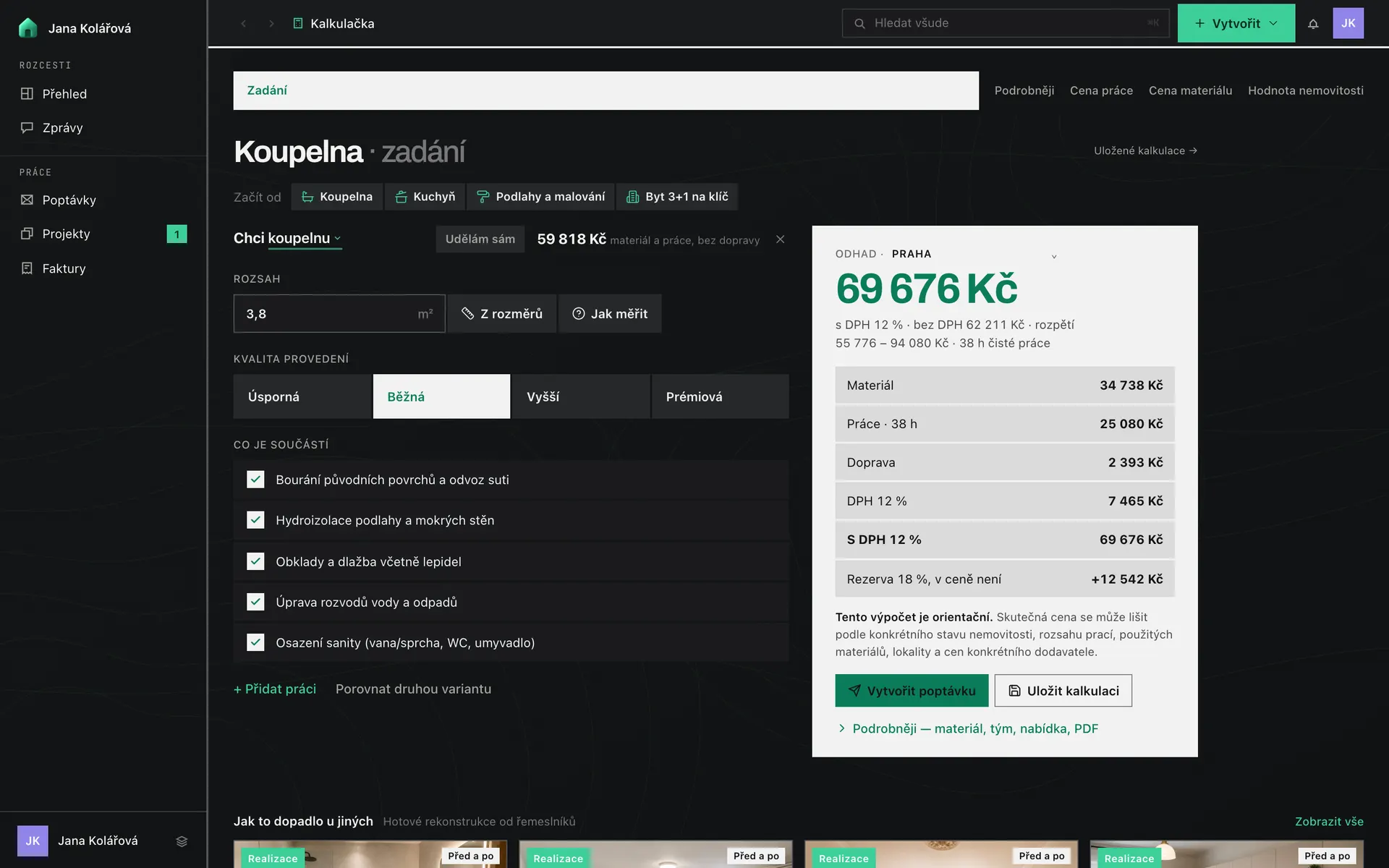Dismiss the 59 818 Kč estimate with X
The width and height of the screenshot is (1389, 868).
tap(780, 239)
